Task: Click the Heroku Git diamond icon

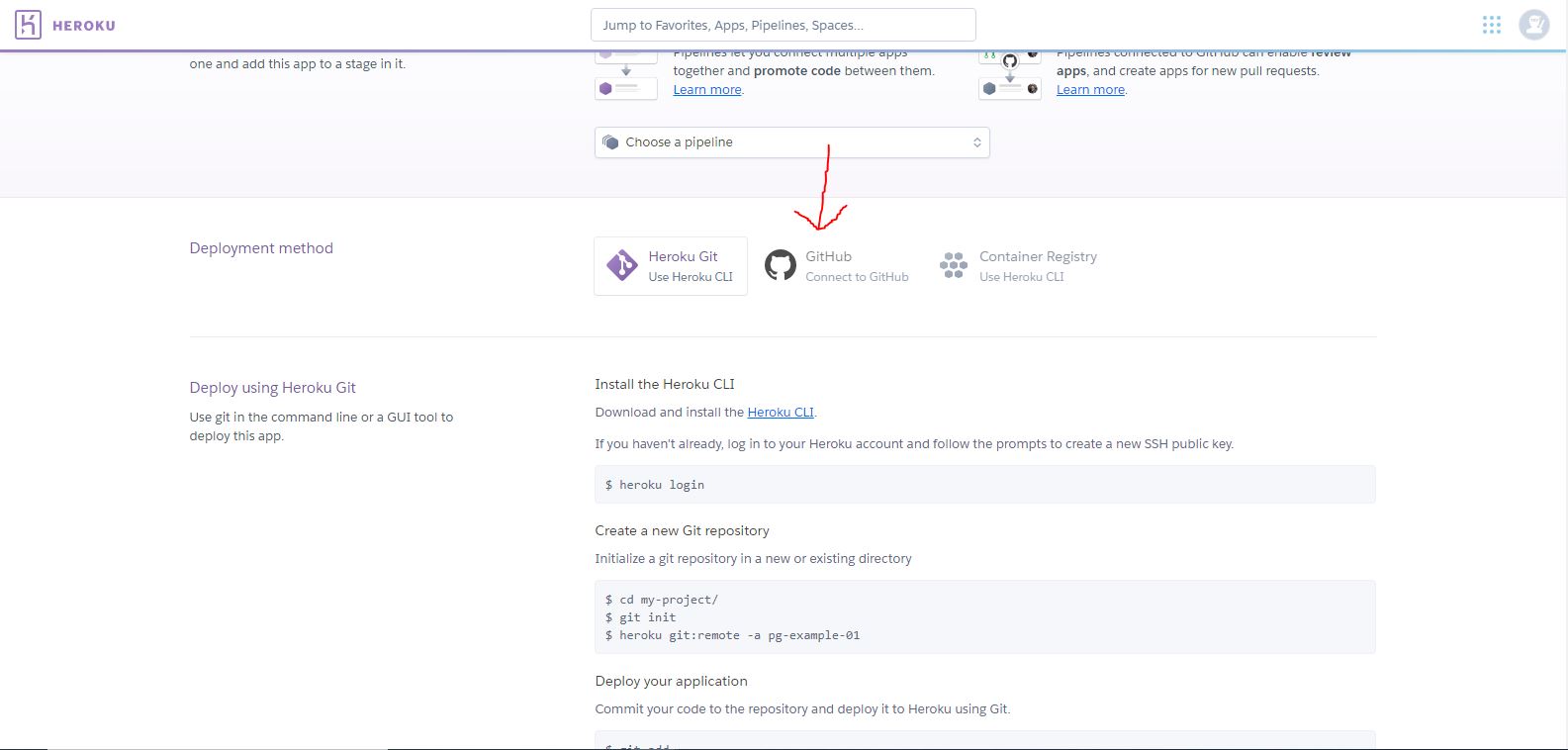Action: (x=622, y=266)
